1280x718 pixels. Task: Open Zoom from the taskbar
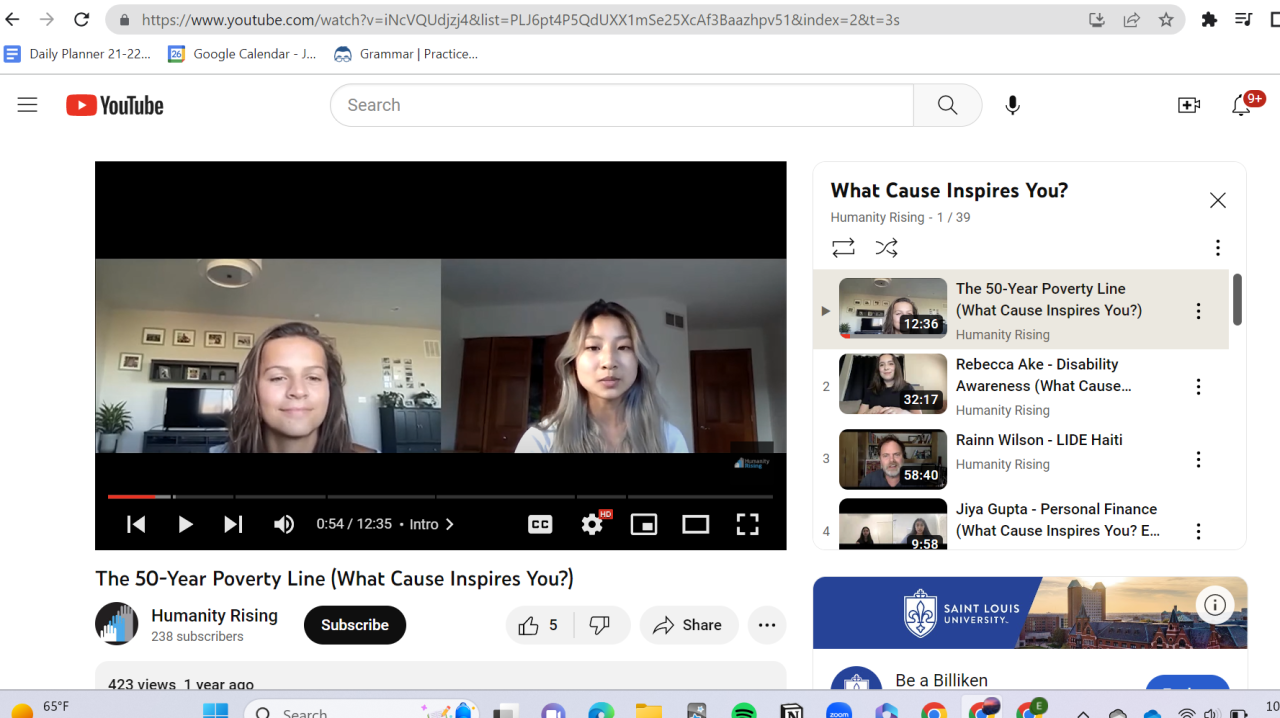point(839,711)
